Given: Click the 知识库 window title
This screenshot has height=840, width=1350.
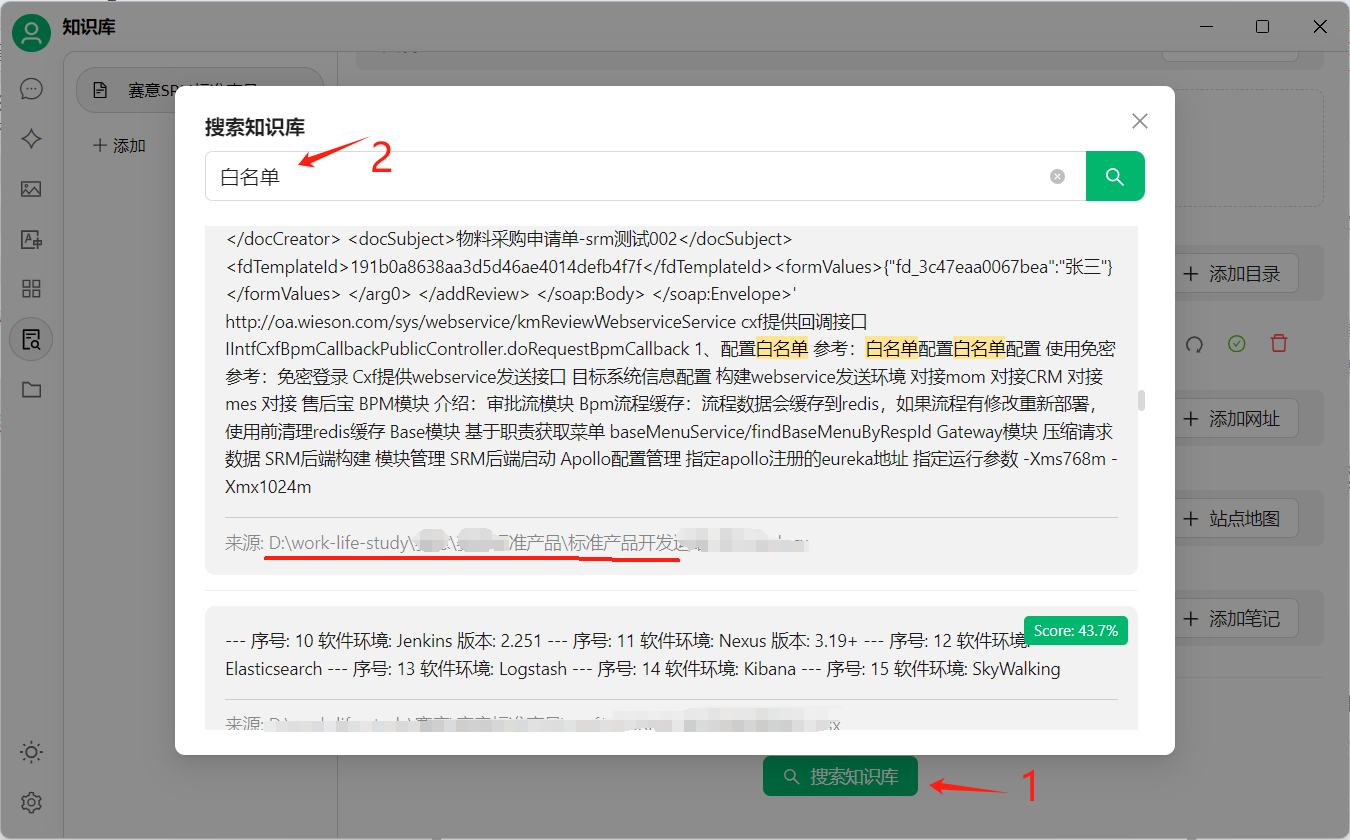Looking at the screenshot, I should point(89,27).
